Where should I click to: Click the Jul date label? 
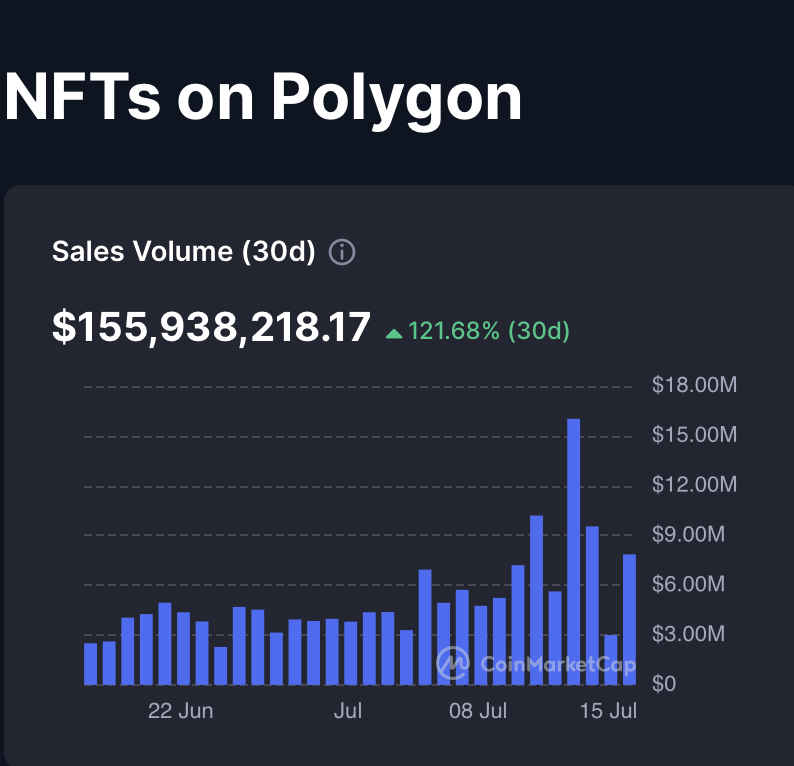[348, 711]
